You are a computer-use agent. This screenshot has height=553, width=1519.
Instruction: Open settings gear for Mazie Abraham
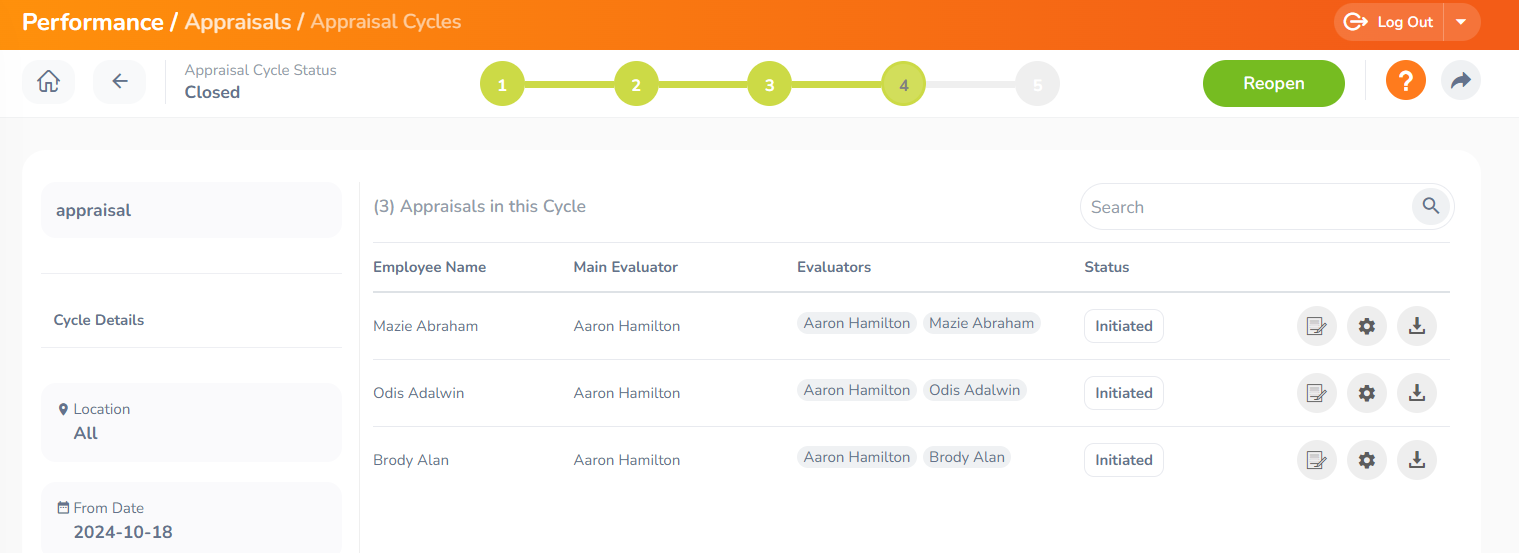(1367, 326)
